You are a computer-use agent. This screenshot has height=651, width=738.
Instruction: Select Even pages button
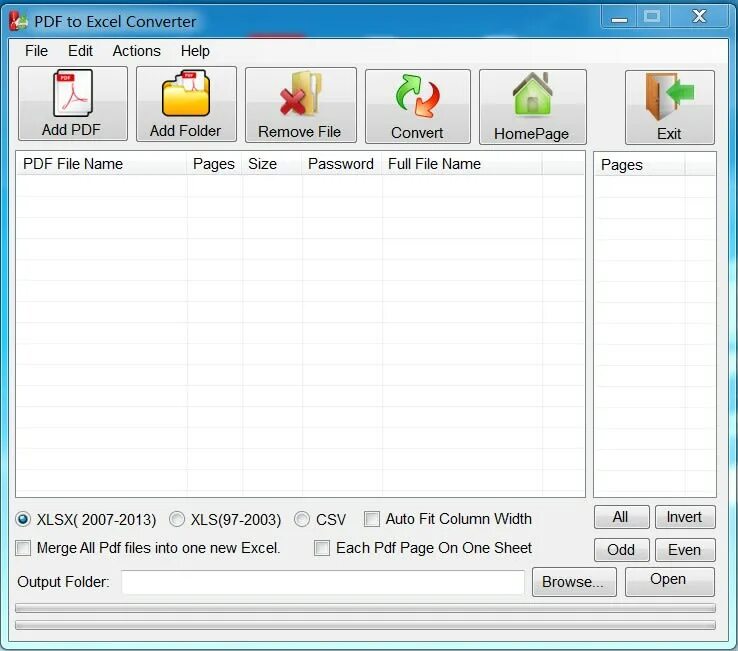(685, 550)
